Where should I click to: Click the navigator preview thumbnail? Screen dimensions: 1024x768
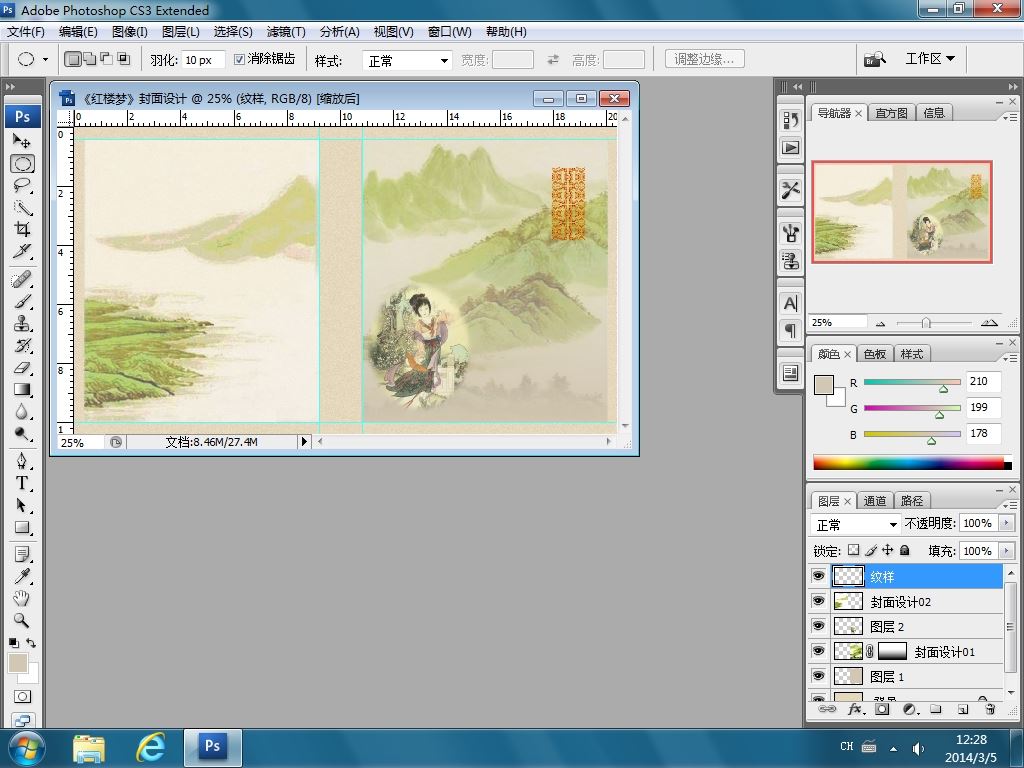(902, 212)
